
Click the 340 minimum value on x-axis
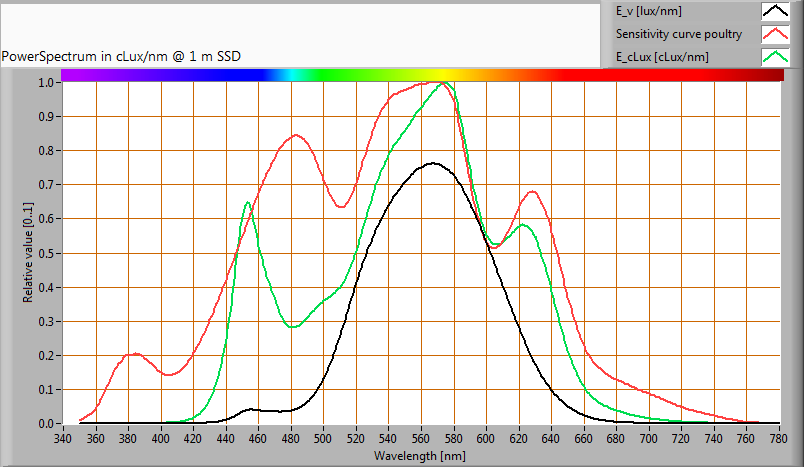coord(63,438)
